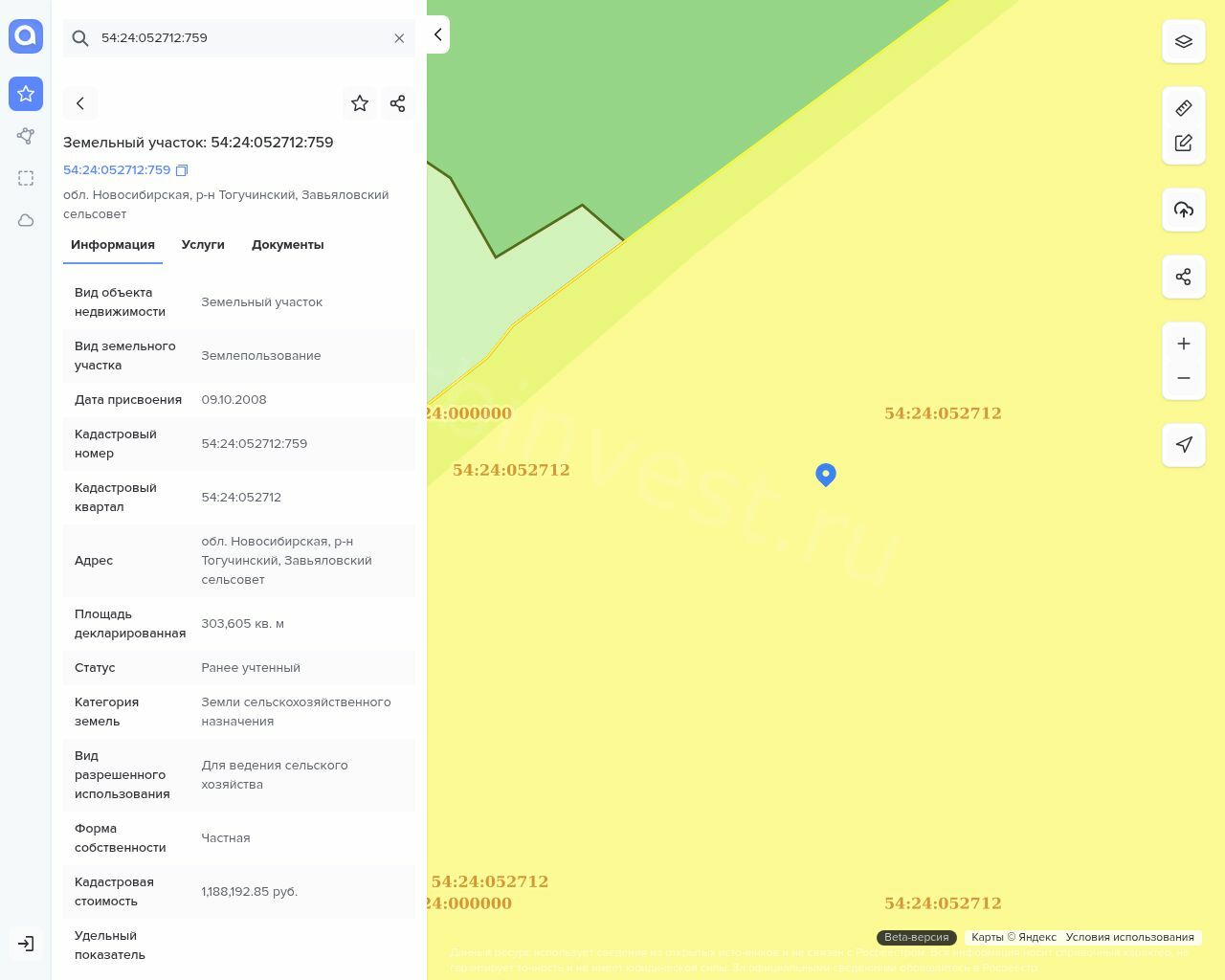Viewport: 1225px width, 980px height.
Task: Select the ruler measurement tool
Action: [x=1183, y=108]
